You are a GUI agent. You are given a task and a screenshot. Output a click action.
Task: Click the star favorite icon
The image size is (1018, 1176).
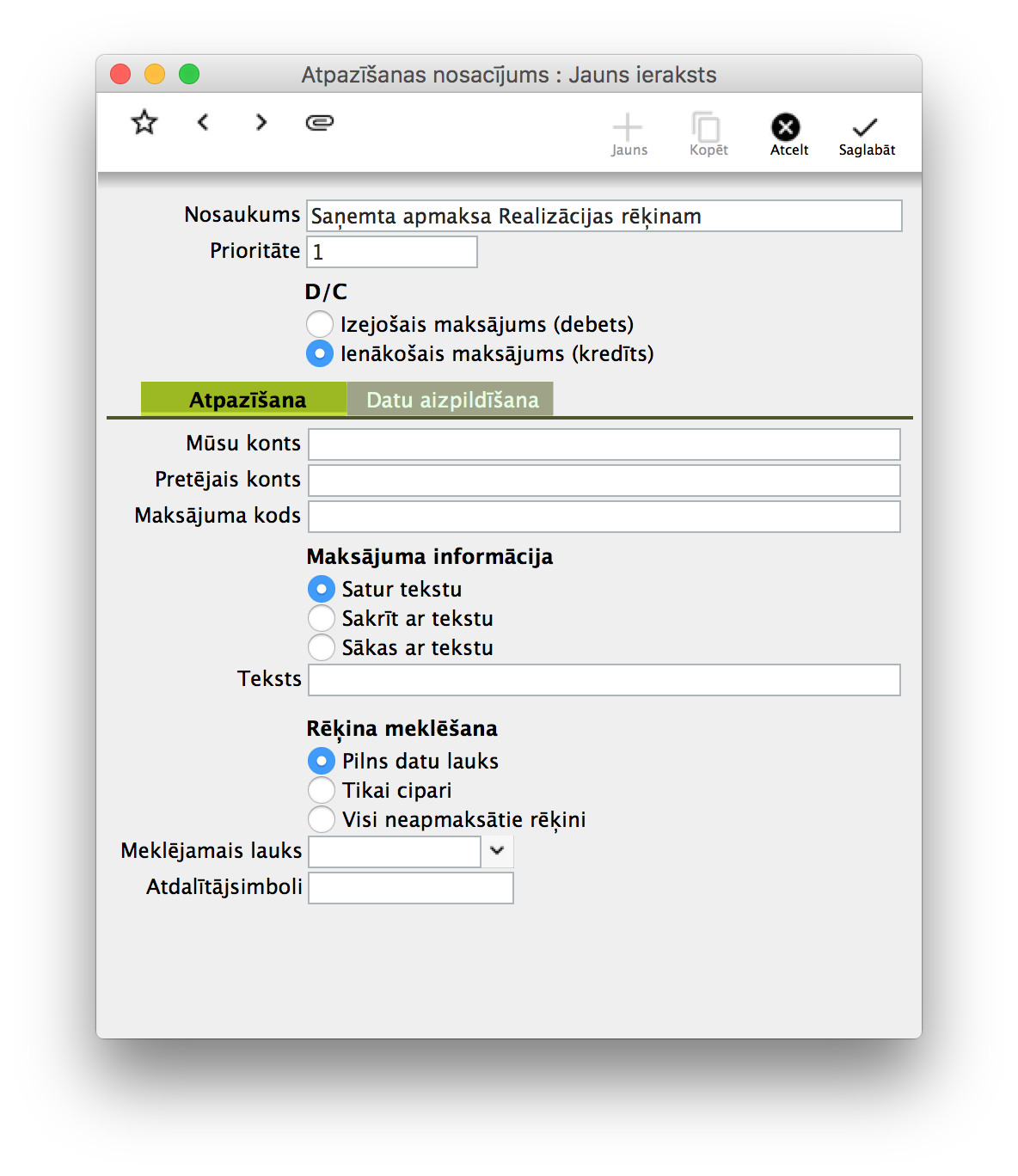(x=144, y=122)
